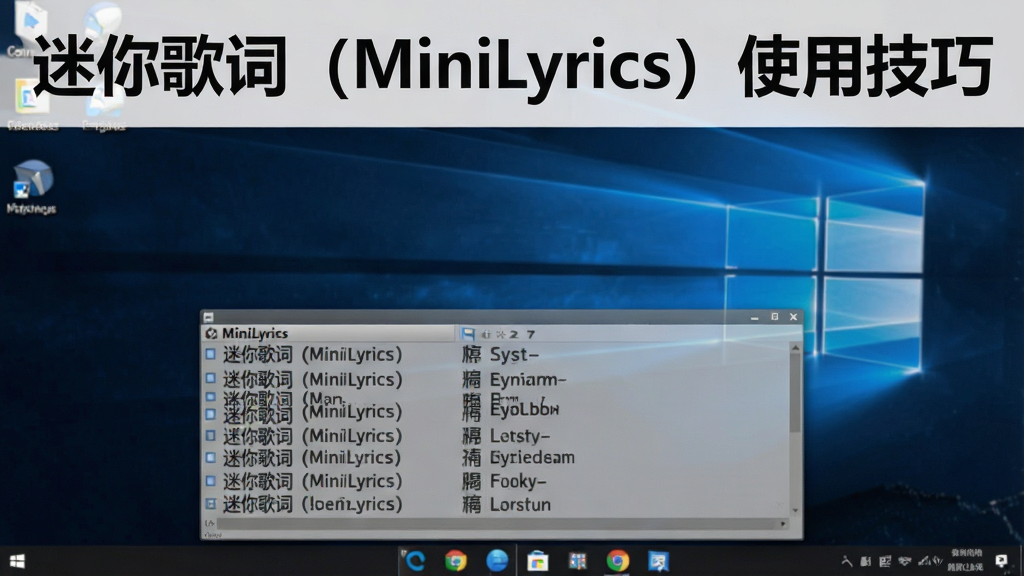Select the "Syst-" entry text
Screen dimensions: 1024x576
click(514, 355)
